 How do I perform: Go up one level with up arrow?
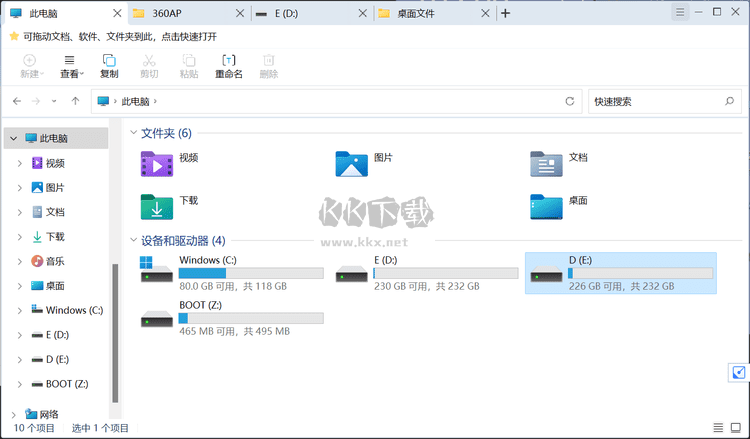point(75,101)
